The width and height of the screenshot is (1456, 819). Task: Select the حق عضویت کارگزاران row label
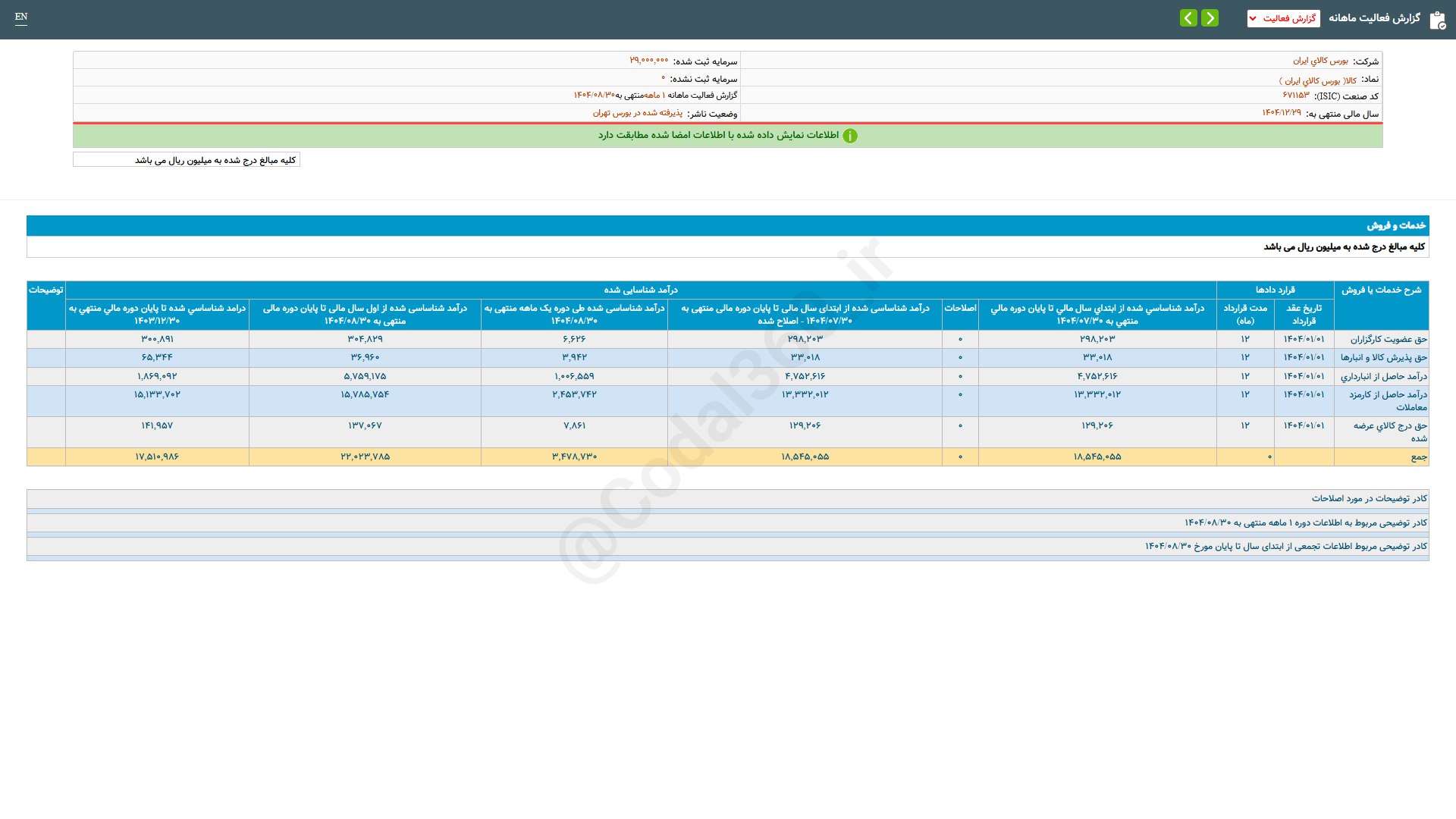(1388, 339)
